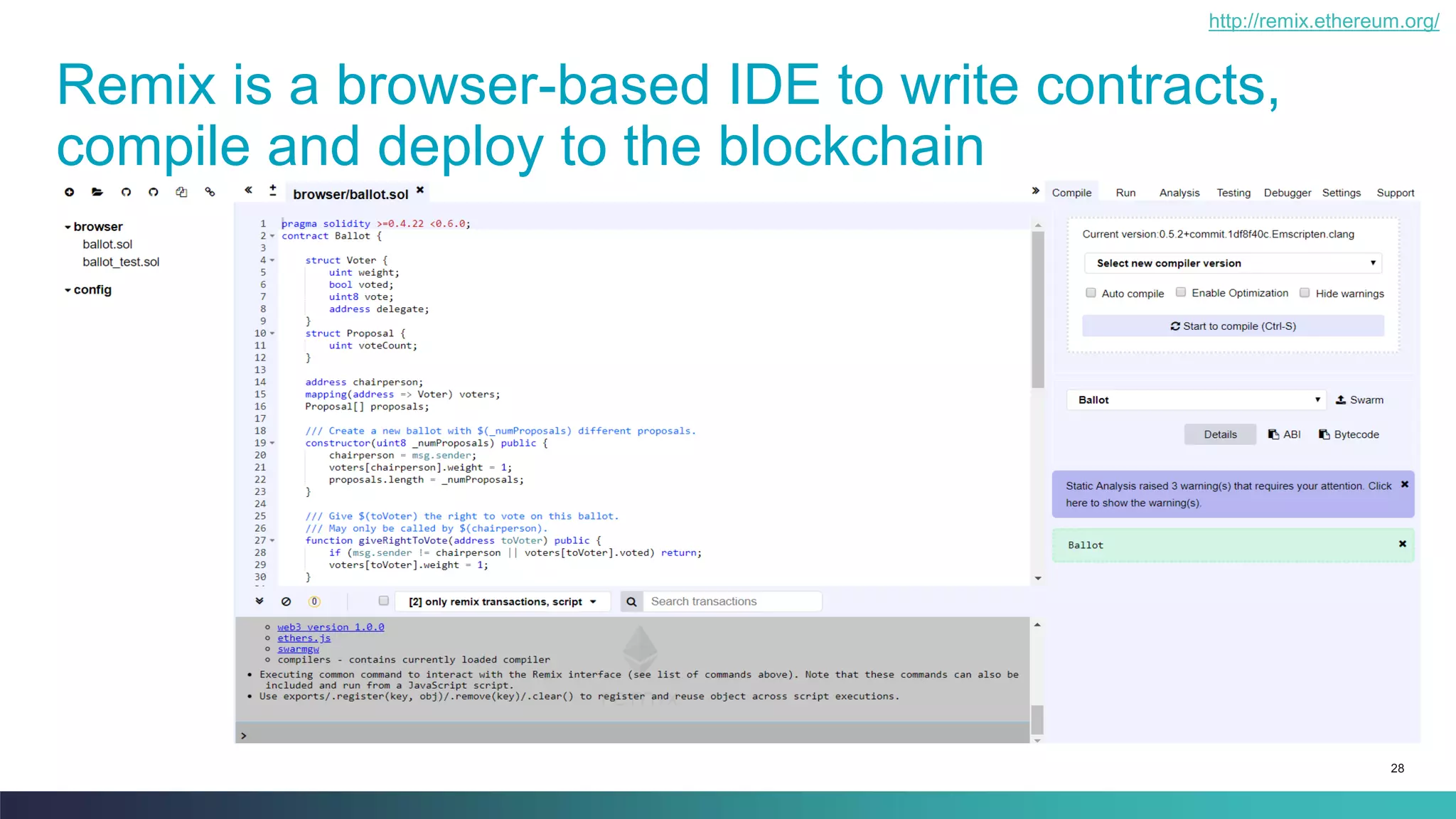The width and height of the screenshot is (1456, 819).
Task: Enable the Auto compile checkbox
Action: pos(1091,293)
